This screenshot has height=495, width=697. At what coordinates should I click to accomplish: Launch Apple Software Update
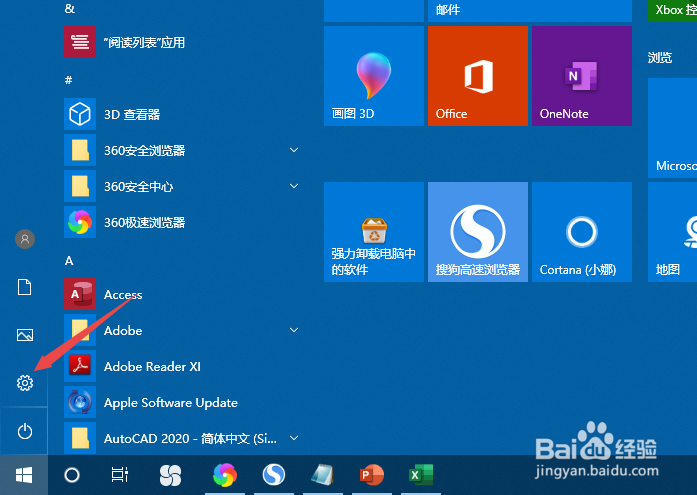182,402
